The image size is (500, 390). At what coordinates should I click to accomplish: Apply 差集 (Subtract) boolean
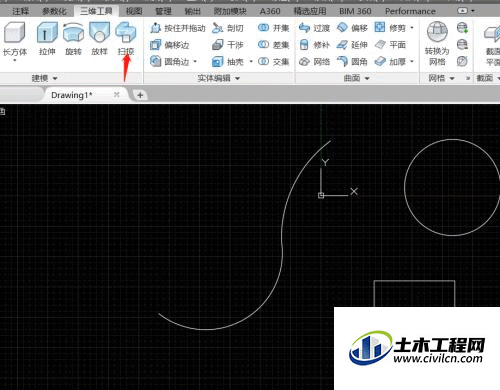coord(273,45)
